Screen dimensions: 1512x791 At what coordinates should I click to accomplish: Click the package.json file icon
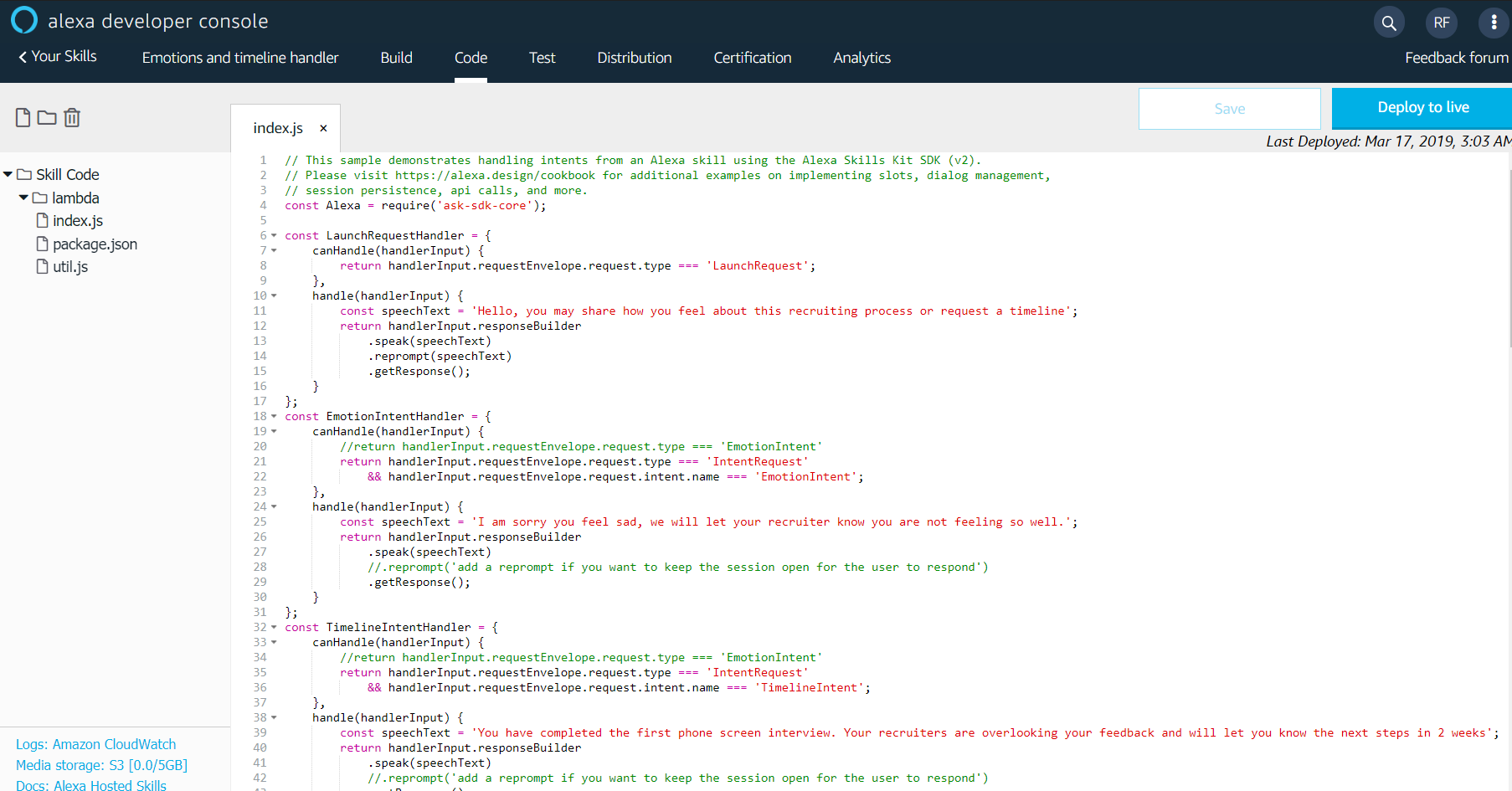coord(42,244)
